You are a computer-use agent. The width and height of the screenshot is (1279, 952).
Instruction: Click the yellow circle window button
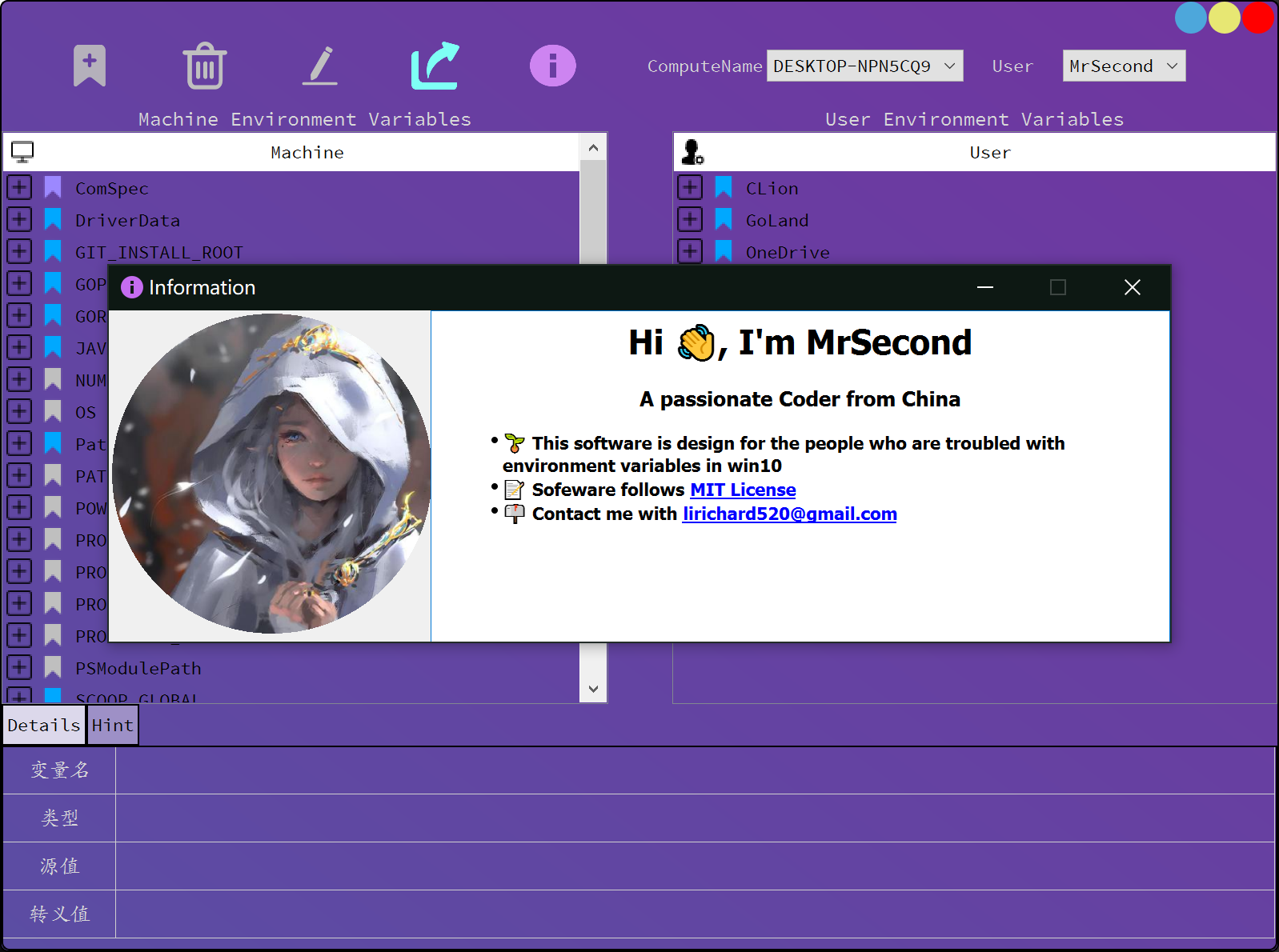click(x=1224, y=18)
